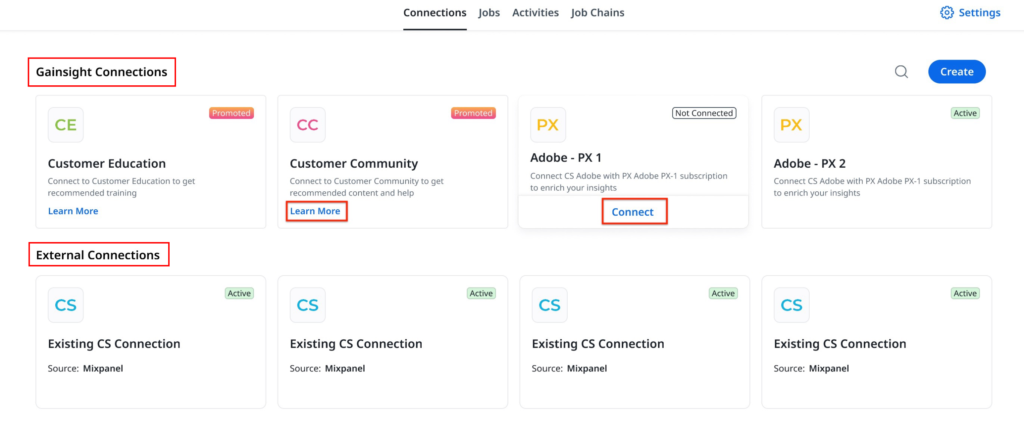The image size is (1024, 424).
Task: Select the Customer Education title
Action: point(107,163)
